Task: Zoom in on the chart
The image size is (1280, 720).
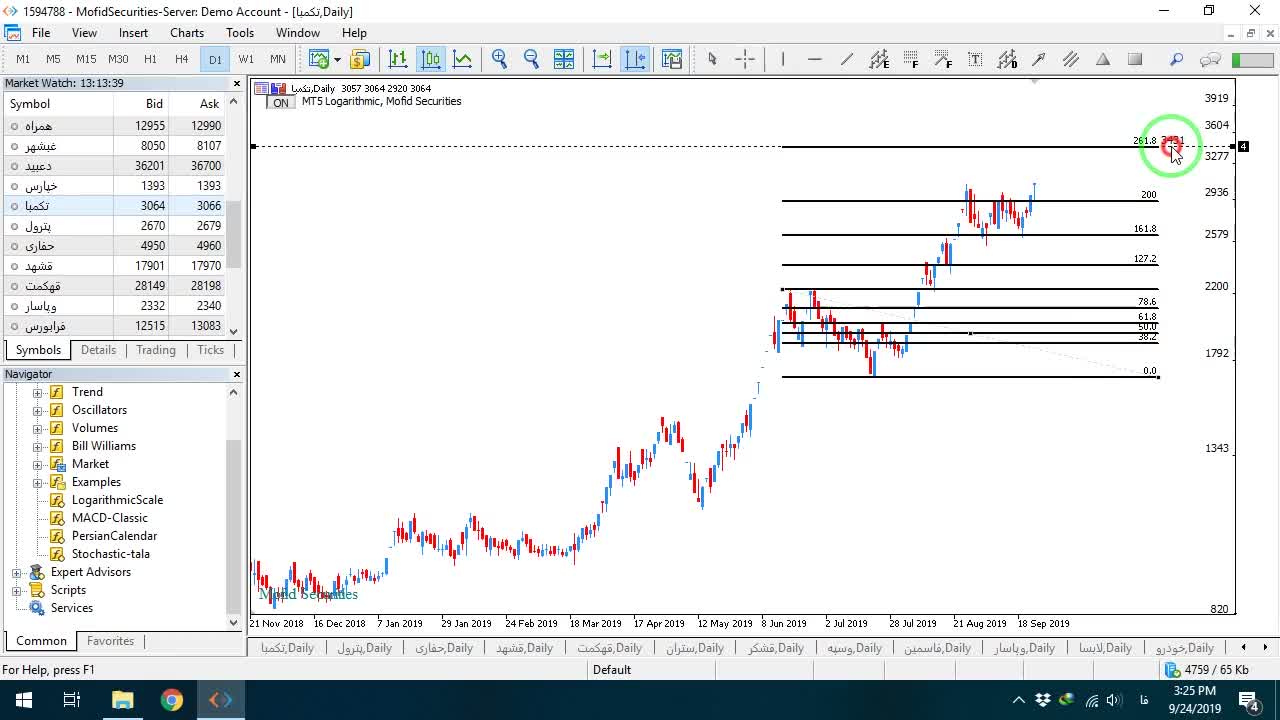Action: click(x=499, y=59)
